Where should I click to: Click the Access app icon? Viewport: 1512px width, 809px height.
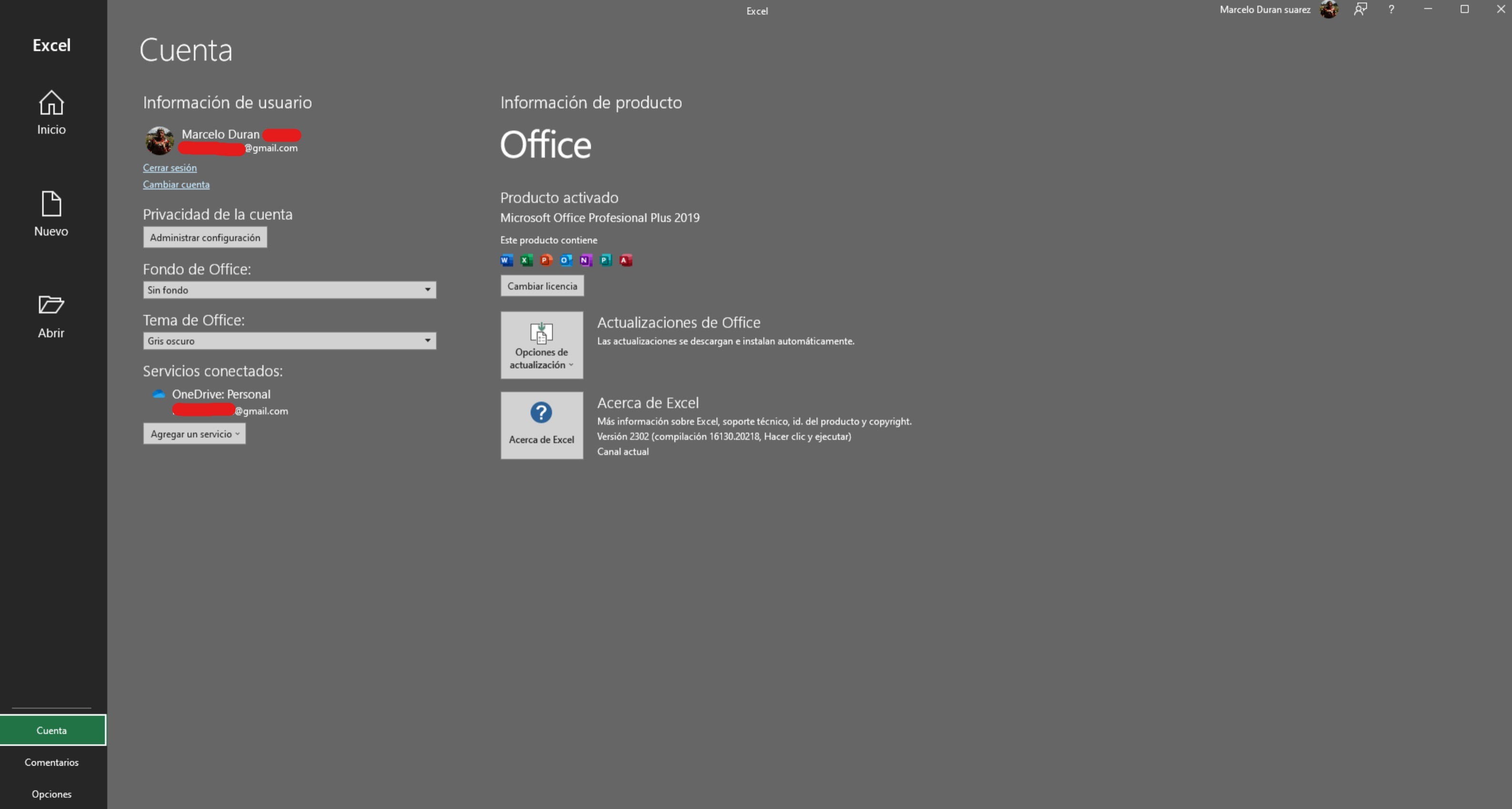625,260
